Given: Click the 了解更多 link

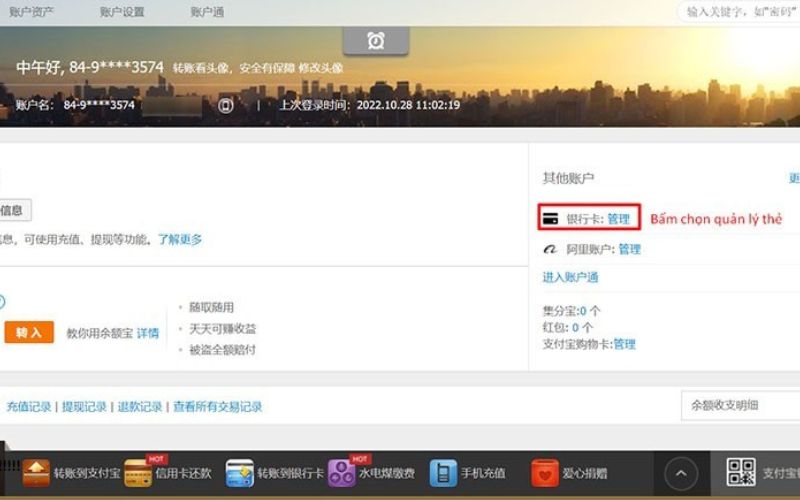Looking at the screenshot, I should tap(180, 239).
